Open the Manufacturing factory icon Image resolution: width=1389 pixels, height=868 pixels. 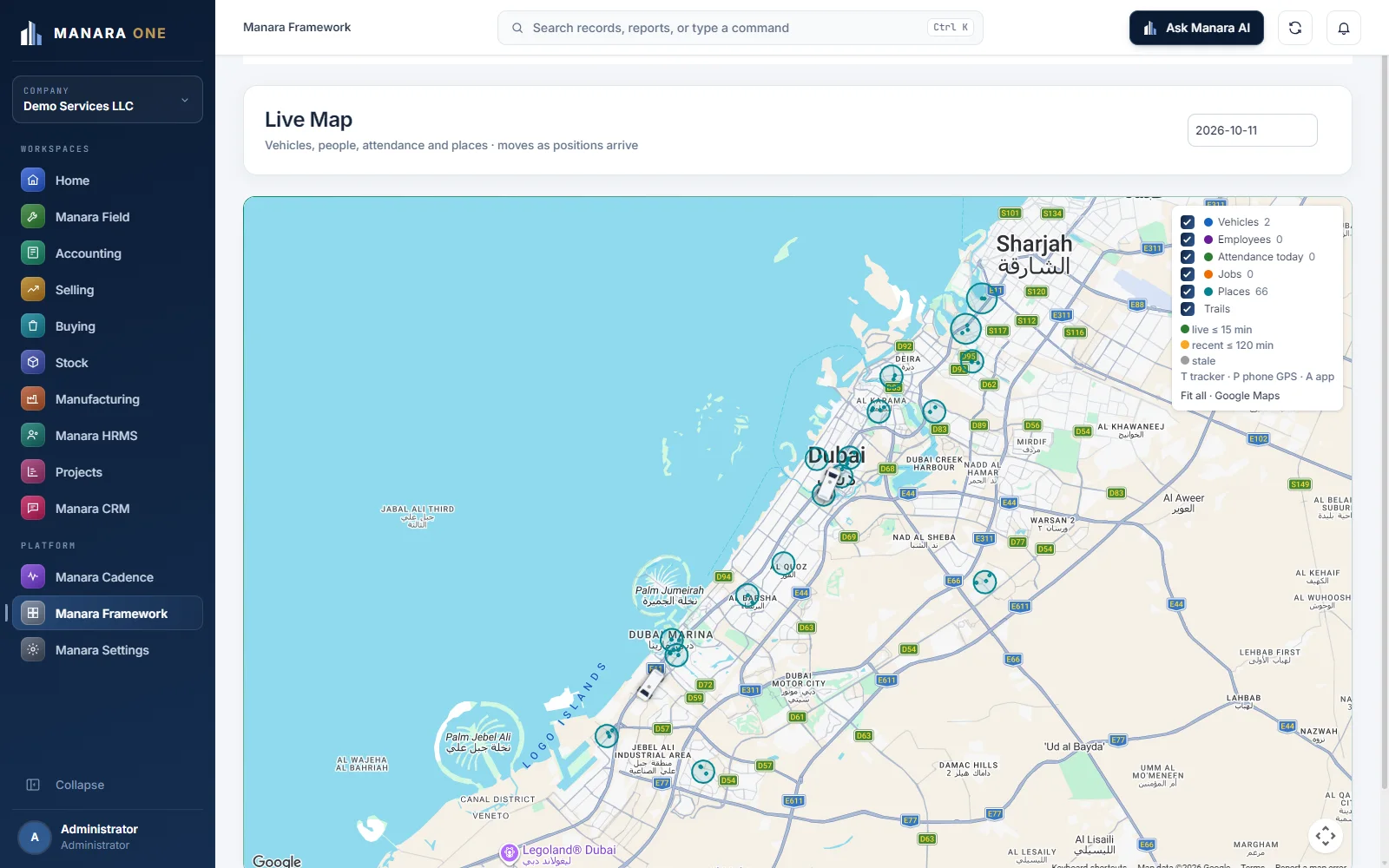[x=33, y=398]
